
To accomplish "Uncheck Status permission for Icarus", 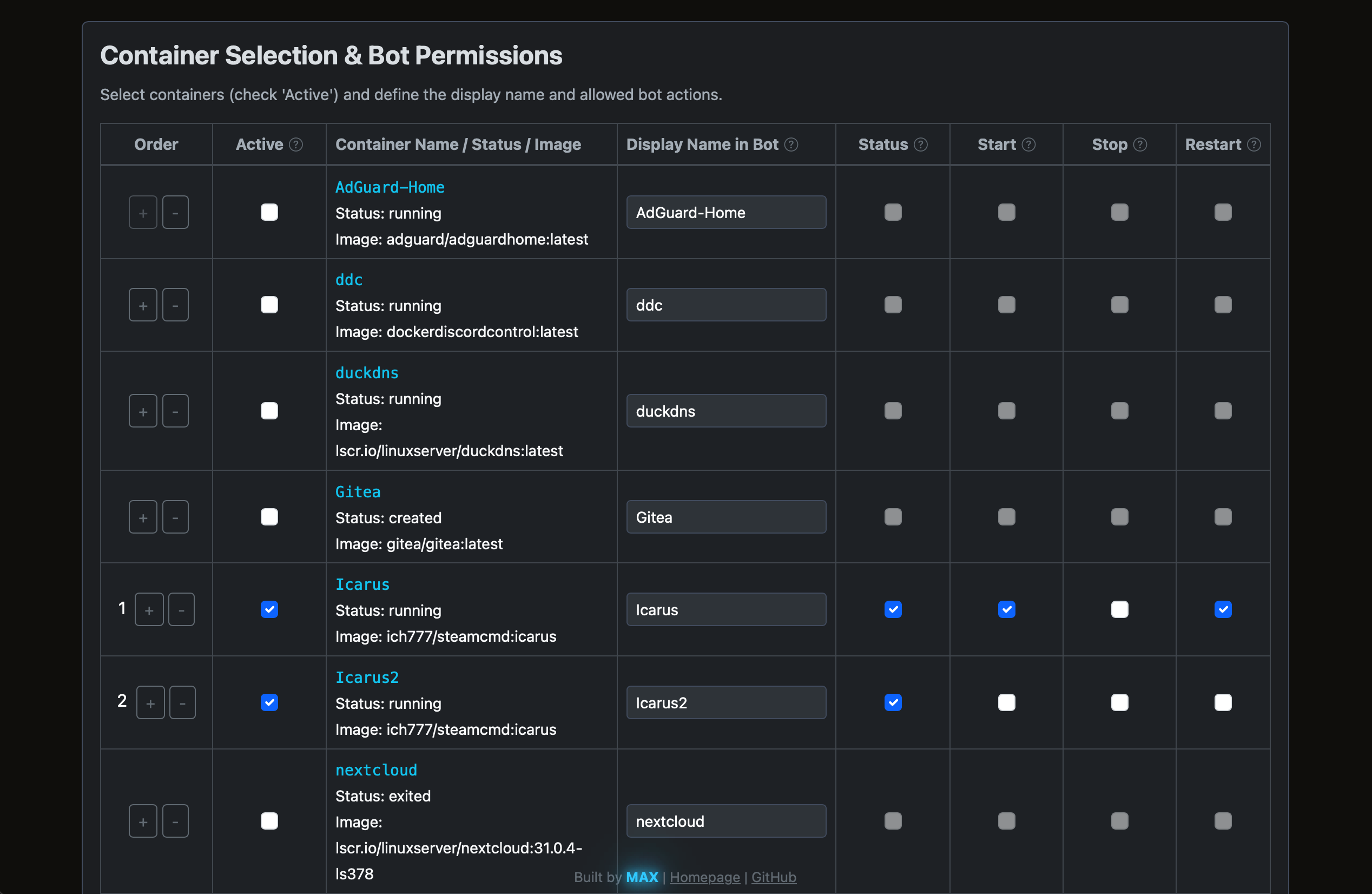I will [x=893, y=609].
